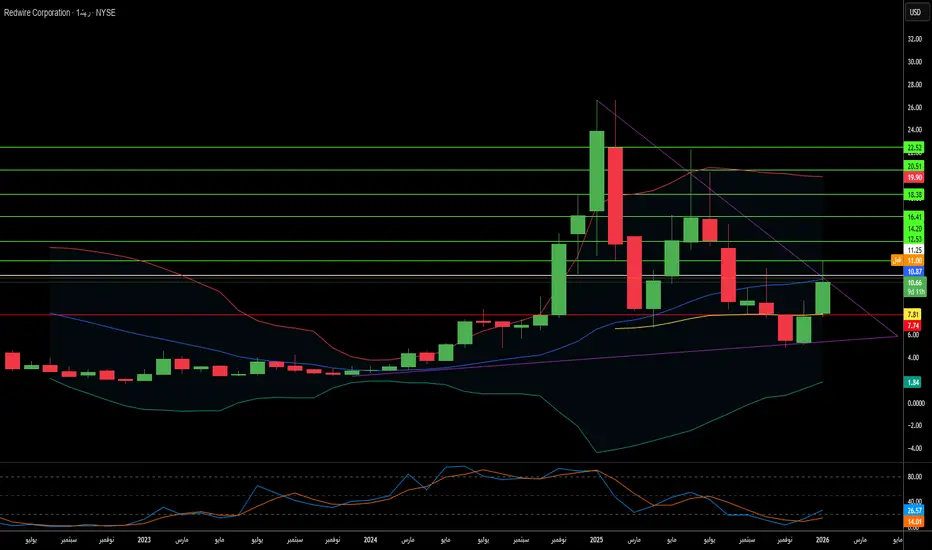Click the 18.38 green price label

[914, 194]
